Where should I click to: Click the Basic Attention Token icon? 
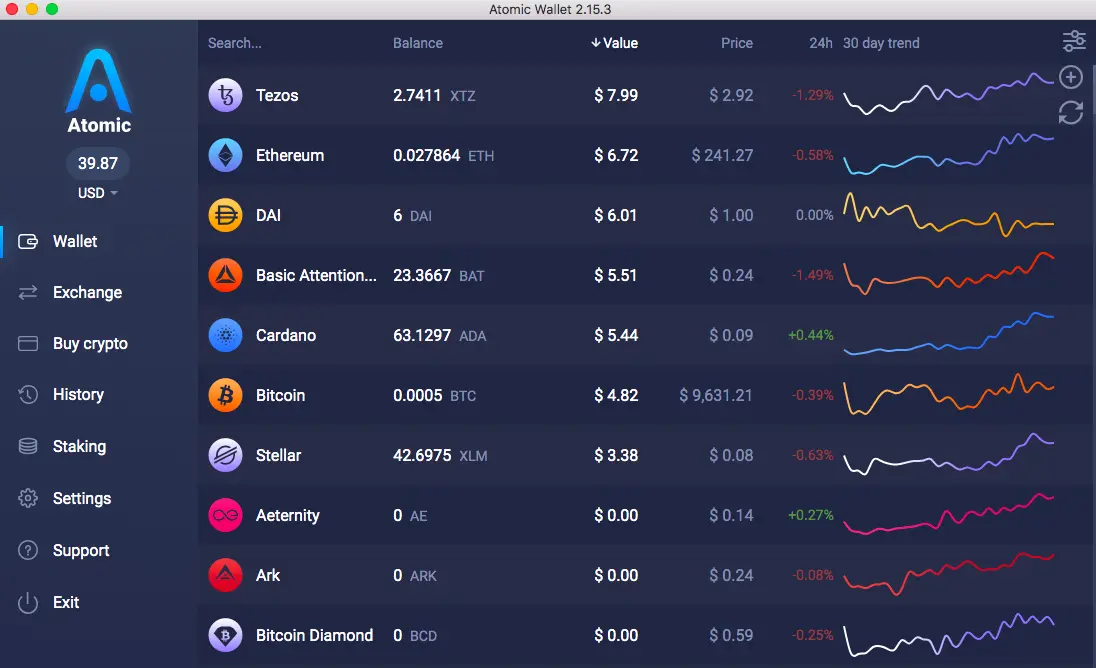(x=225, y=275)
